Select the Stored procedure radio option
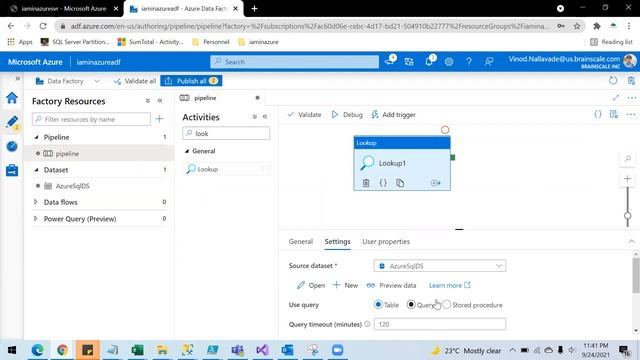The width and height of the screenshot is (640, 360). (447, 304)
